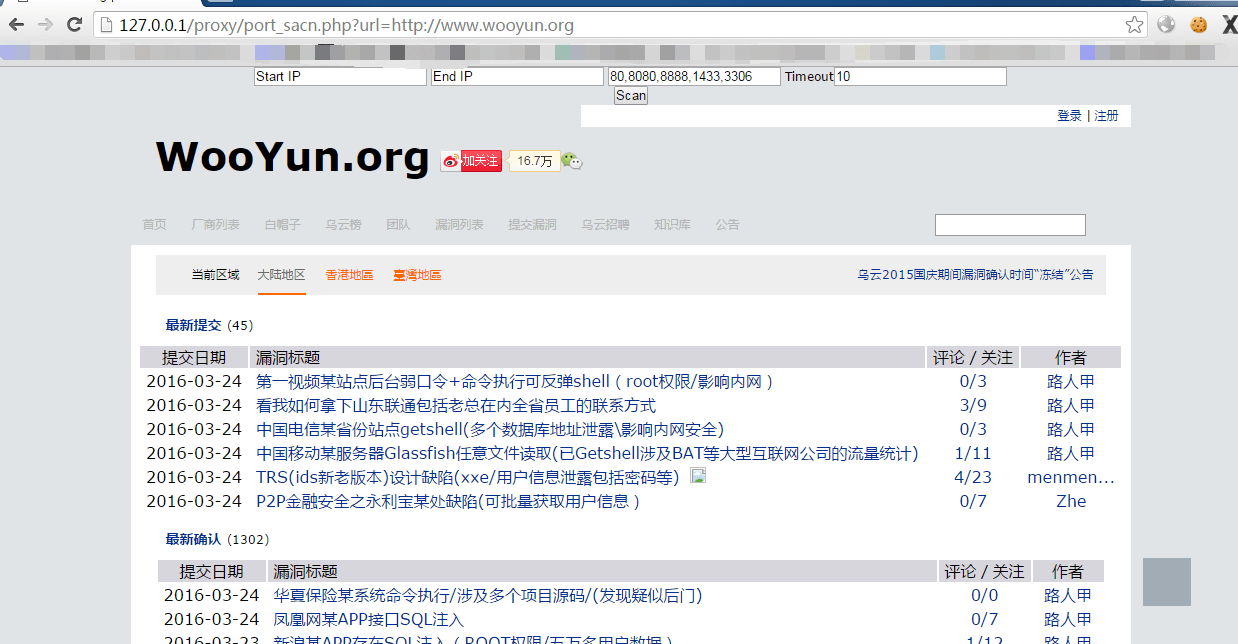Viewport: 1238px width, 644px height.
Task: Switch to the 臺灣地區 region tab
Action: tap(417, 275)
